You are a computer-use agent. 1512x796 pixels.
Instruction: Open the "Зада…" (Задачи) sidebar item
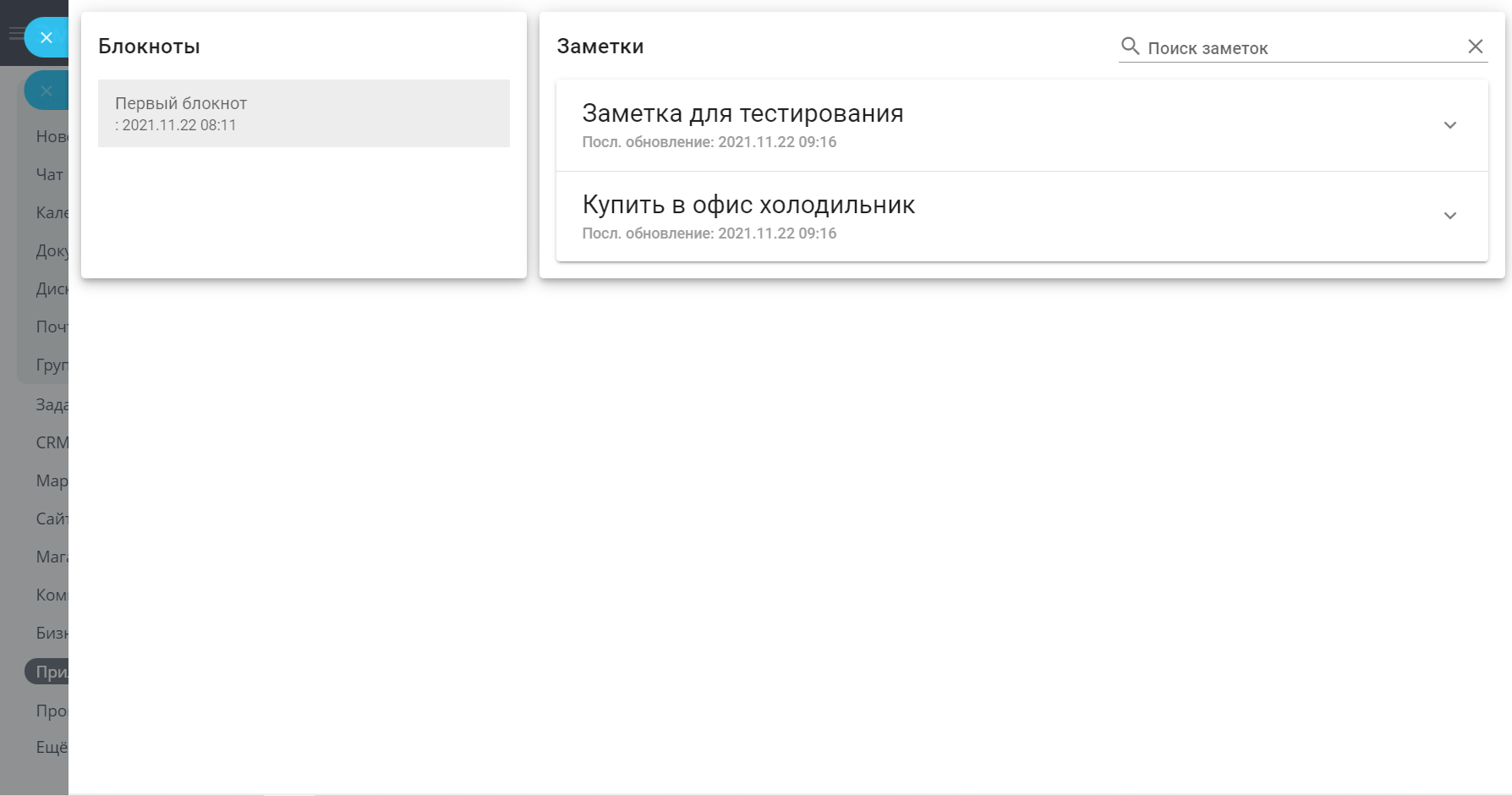click(x=52, y=405)
